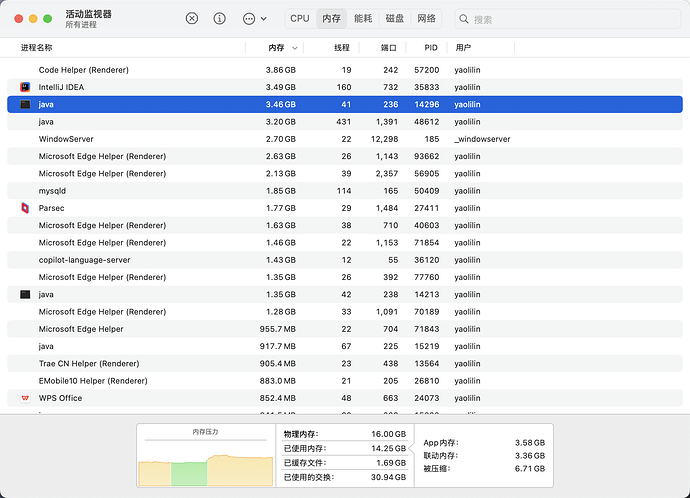
Task: Select Edge Helper (Renderer) PID 40603
Action: 345,225
